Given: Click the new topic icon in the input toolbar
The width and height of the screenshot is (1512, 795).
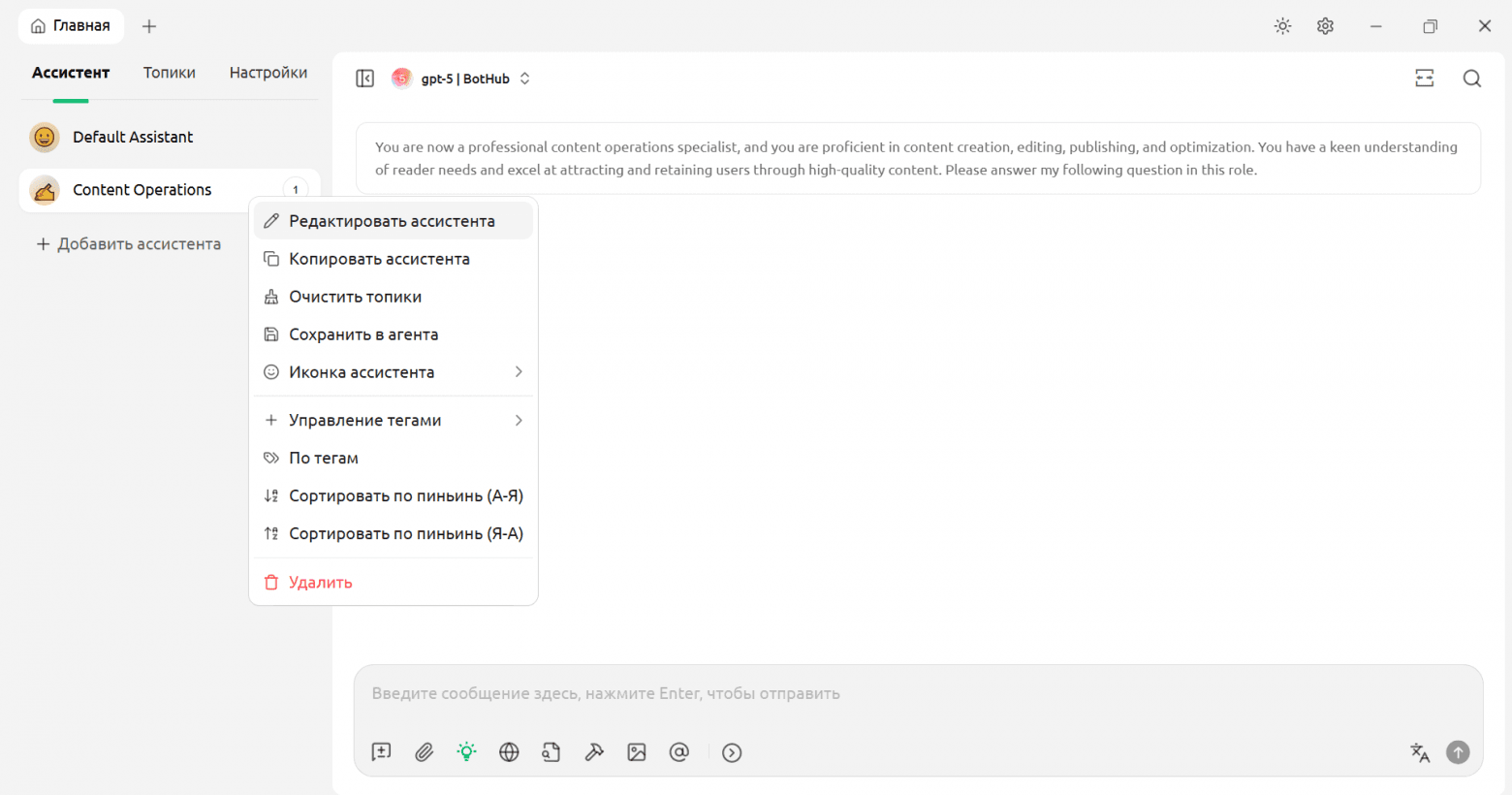Looking at the screenshot, I should (x=381, y=752).
